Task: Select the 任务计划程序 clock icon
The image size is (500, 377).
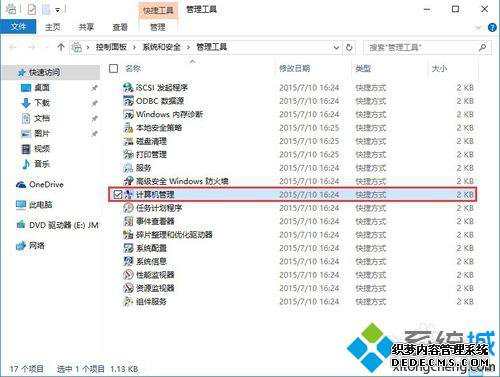Action: (x=128, y=208)
